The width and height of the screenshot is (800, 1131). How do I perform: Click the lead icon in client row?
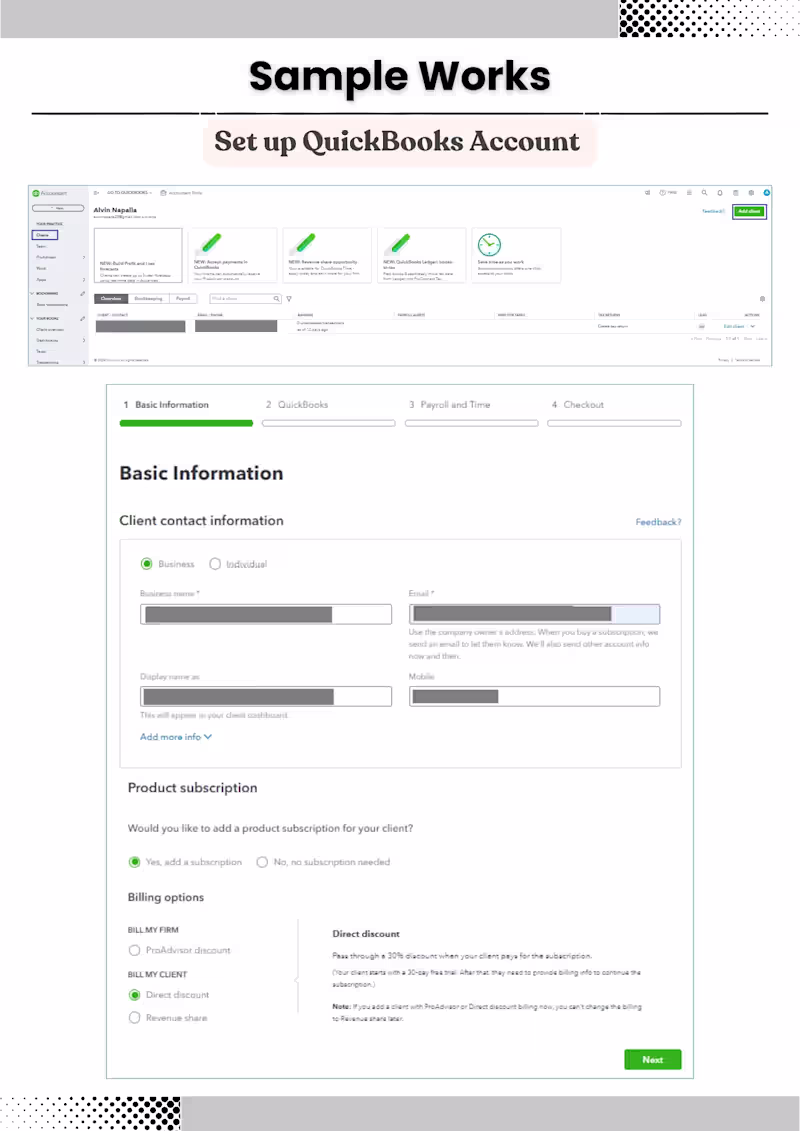[701, 326]
